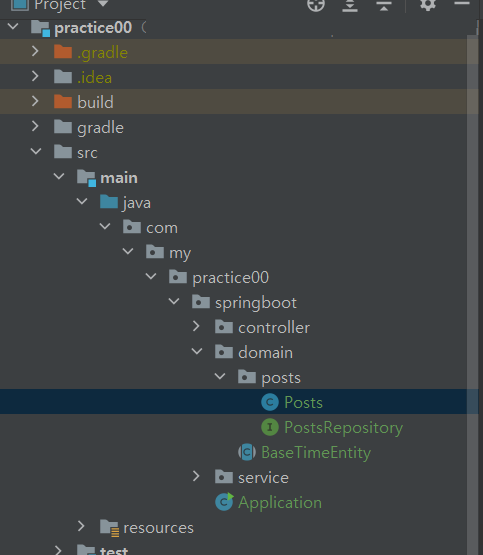Select the BaseTimeEntity file
The image size is (483, 555).
pyautogui.click(x=316, y=452)
